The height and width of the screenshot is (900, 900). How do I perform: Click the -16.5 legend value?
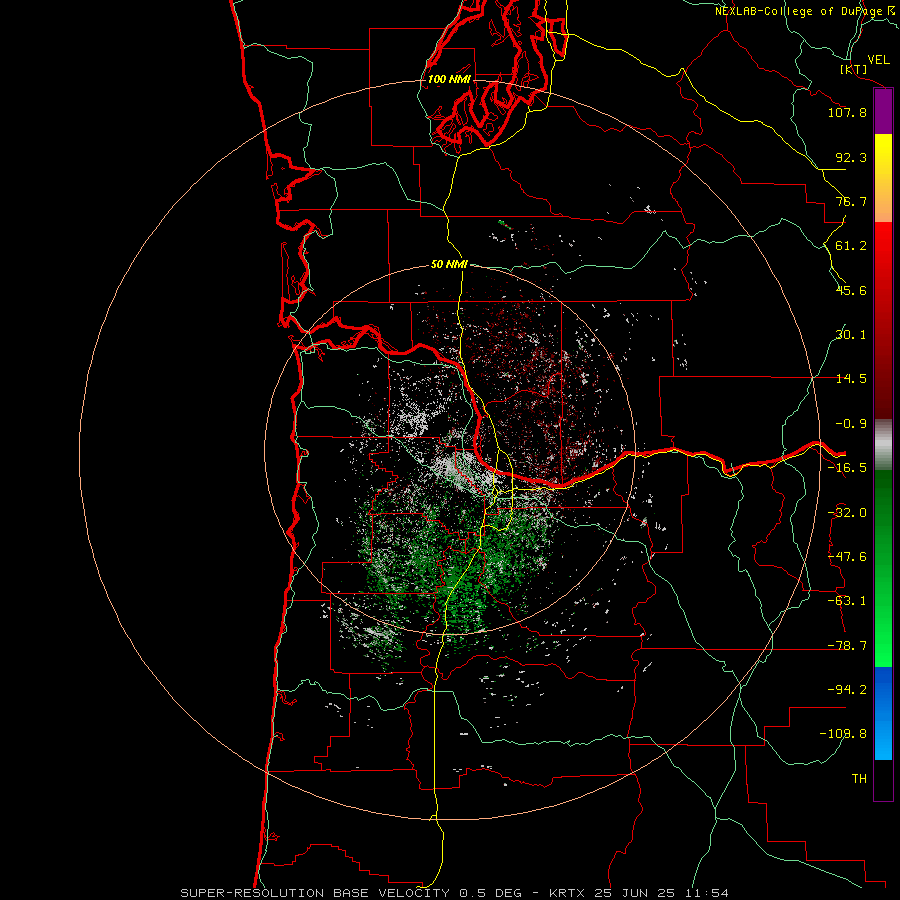(847, 468)
